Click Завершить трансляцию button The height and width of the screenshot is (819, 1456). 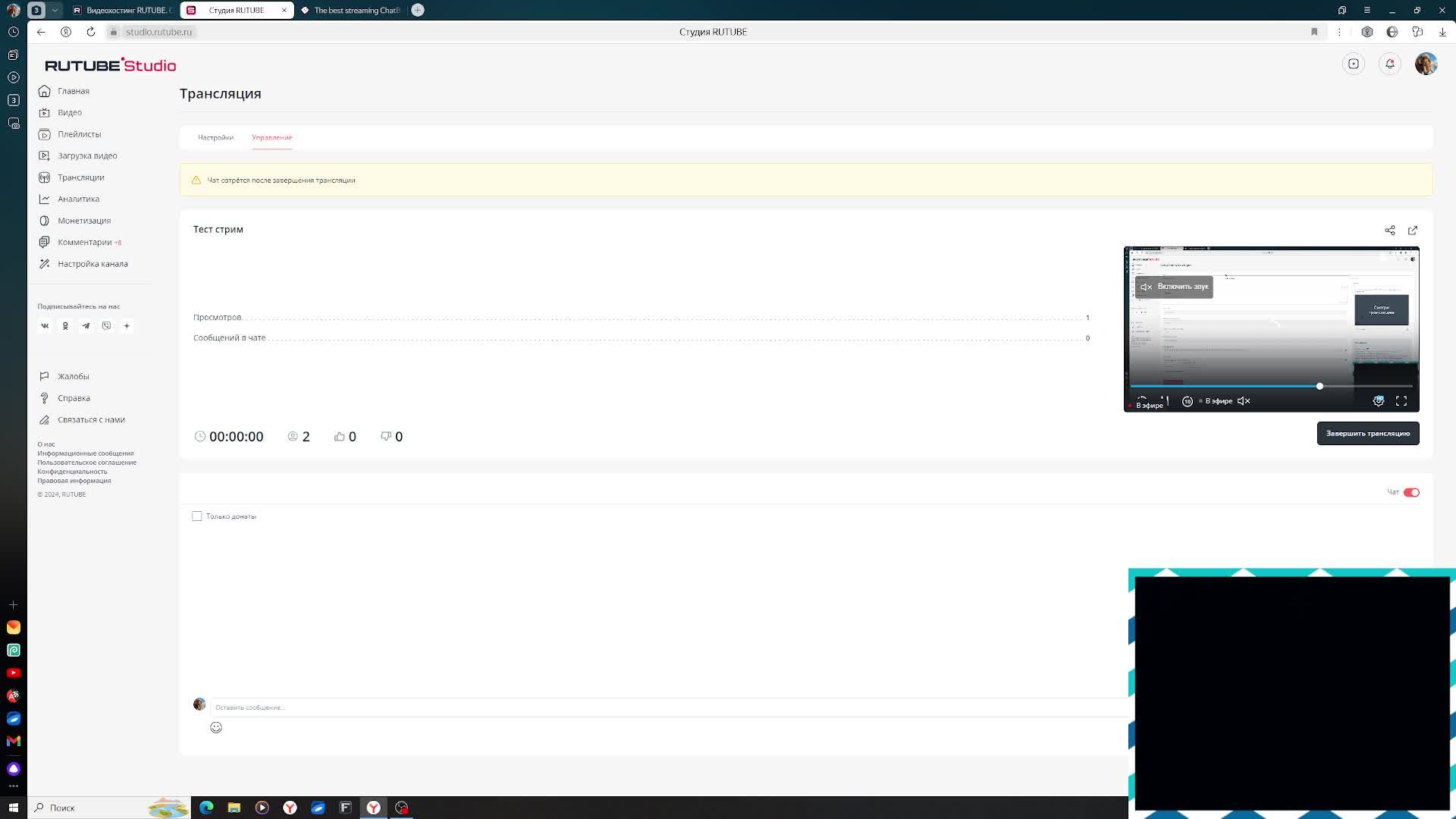pos(1367,432)
